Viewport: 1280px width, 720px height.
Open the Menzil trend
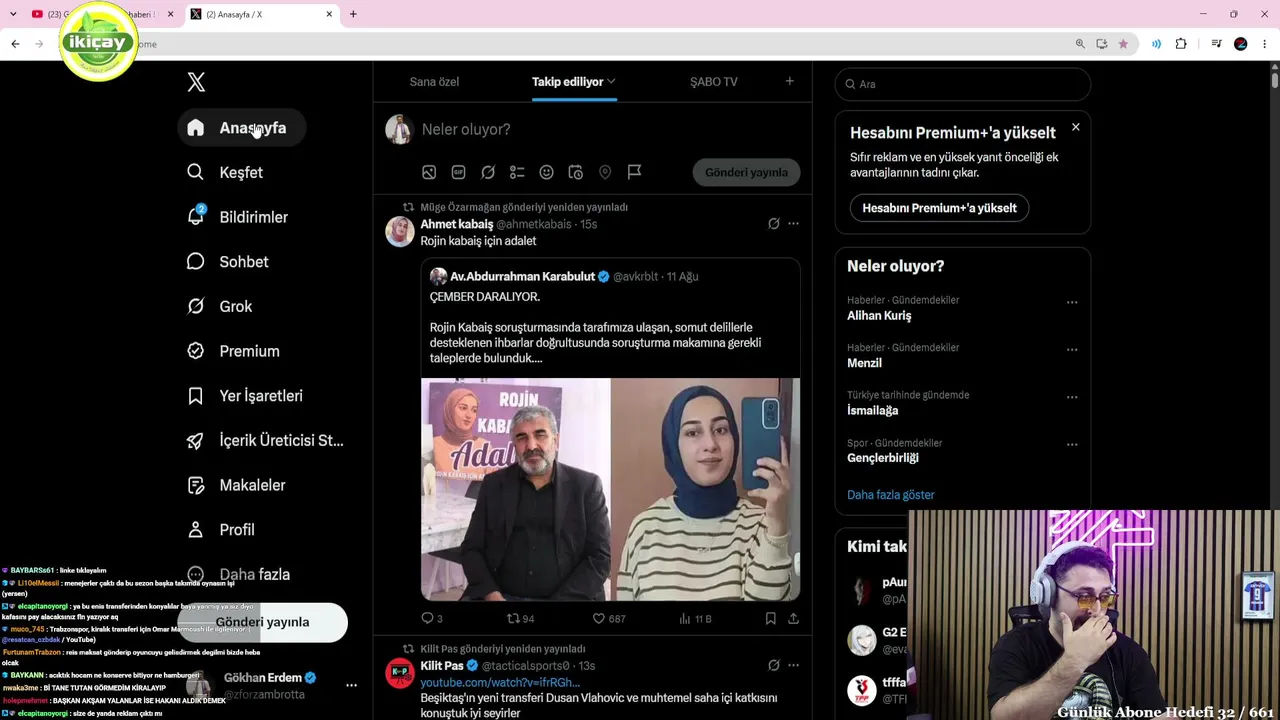(x=864, y=363)
